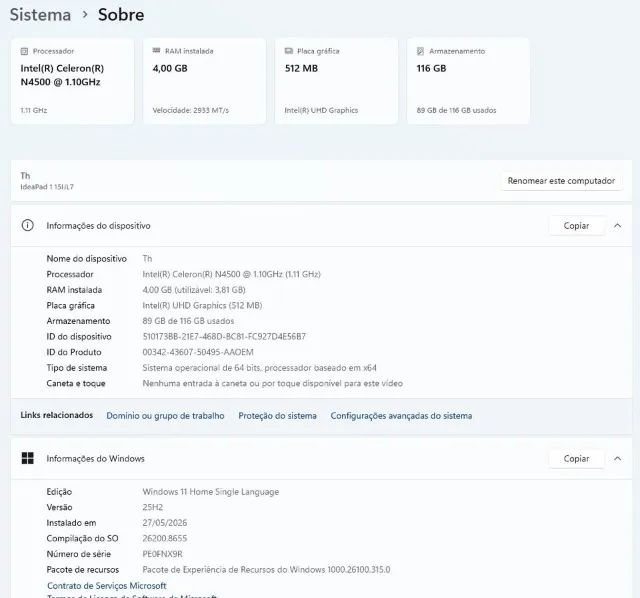Open the Armazenamento 116 GB card

[468, 81]
